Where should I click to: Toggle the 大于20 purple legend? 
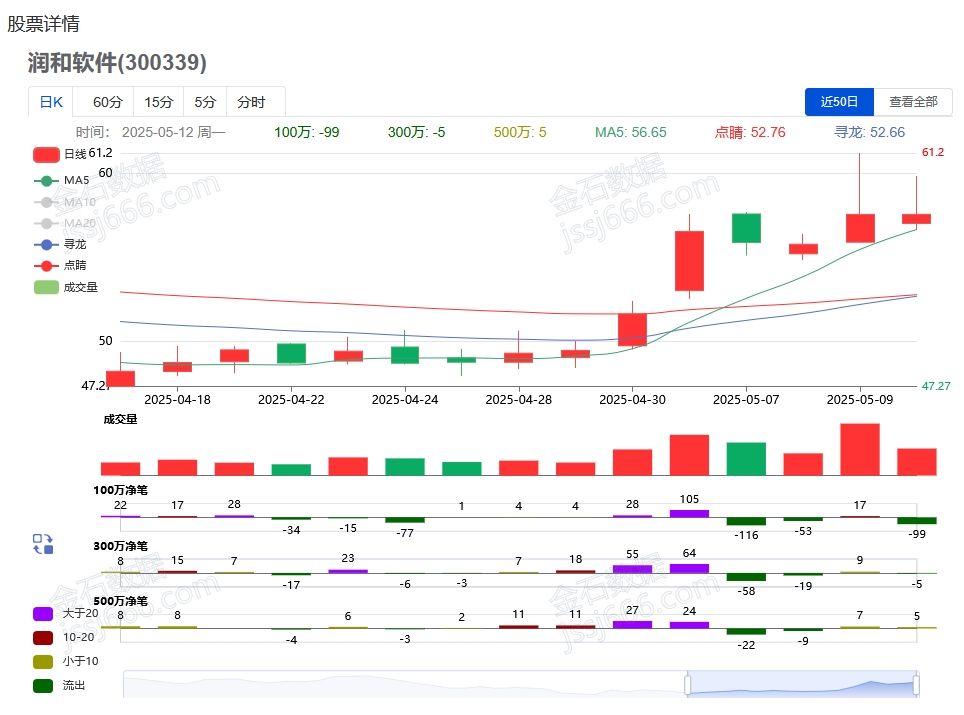65,614
